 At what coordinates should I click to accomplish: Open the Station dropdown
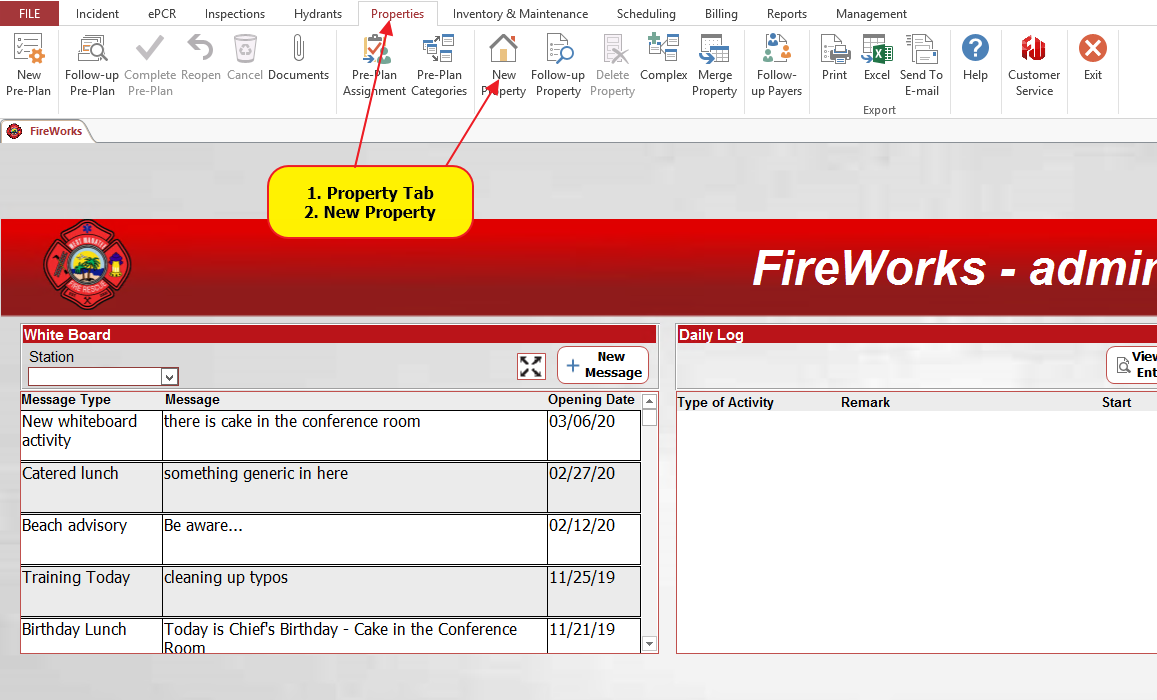[169, 377]
